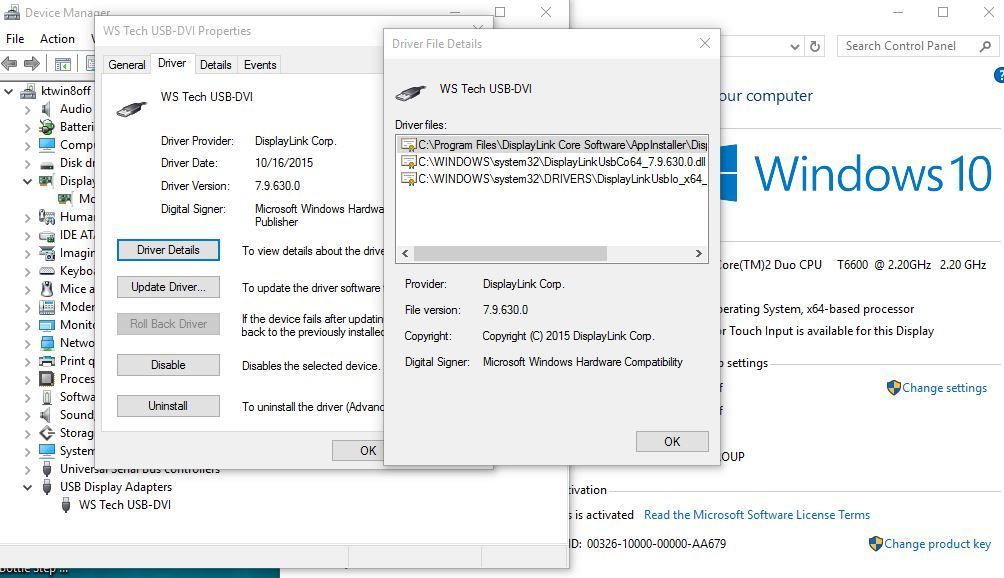Expand the Audio category
Image resolution: width=1004 pixels, height=578 pixels.
[28, 109]
